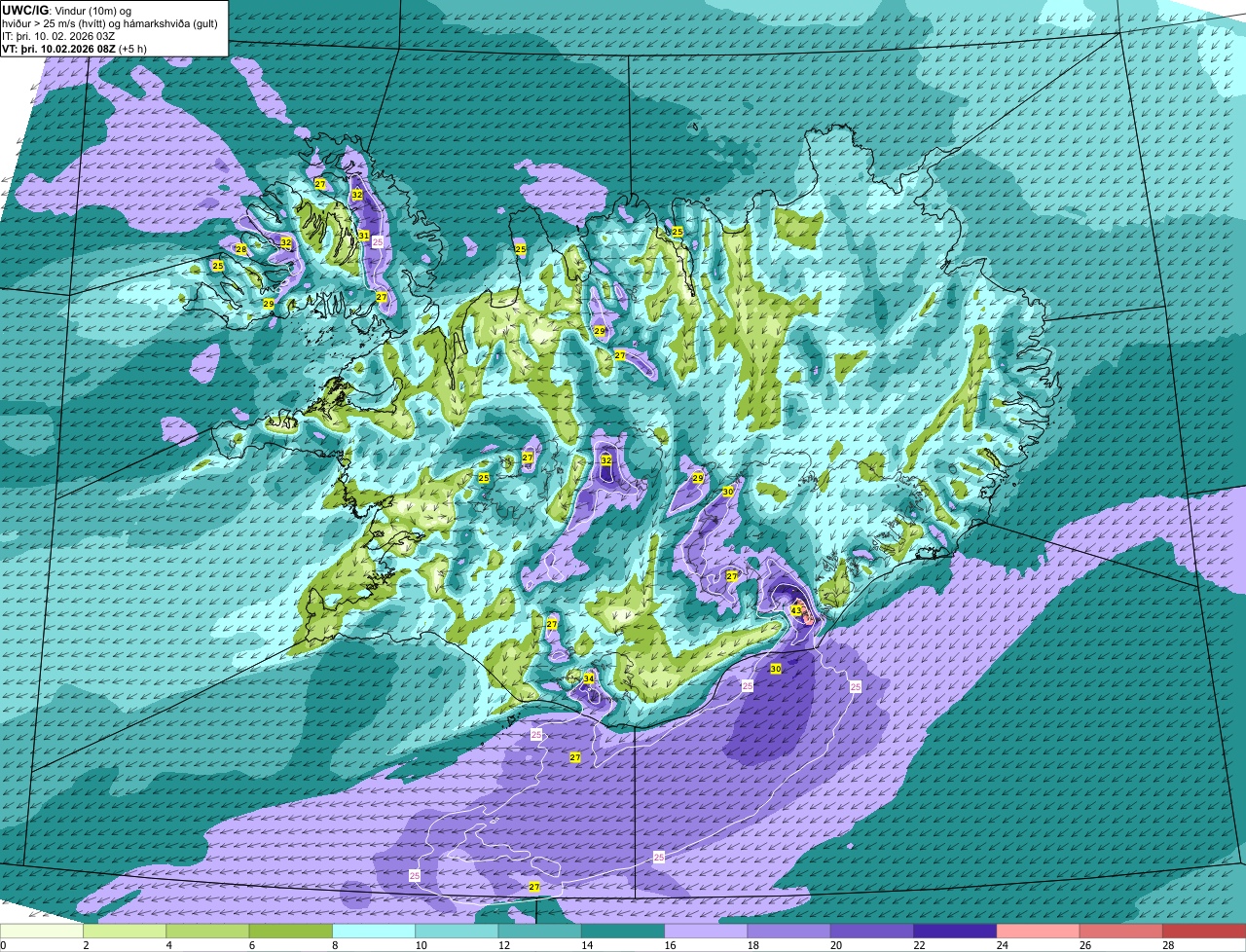Click the 10–12 m/s teal legend segment
The image size is (1246, 952).
457,932
